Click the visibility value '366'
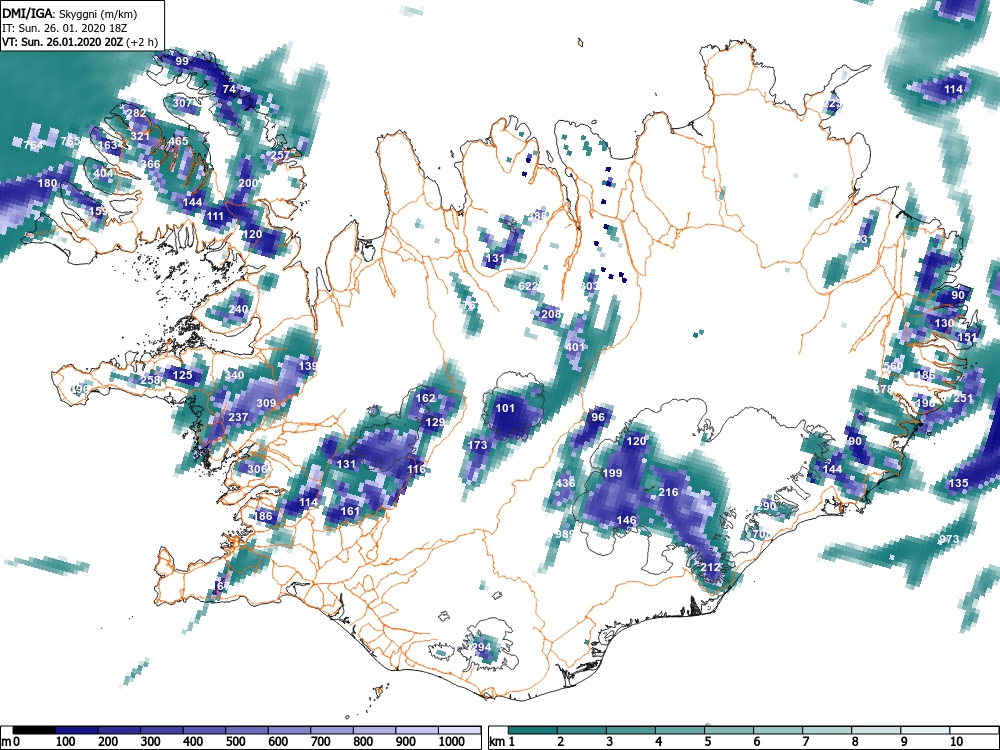The height and width of the screenshot is (750, 1000). [151, 164]
